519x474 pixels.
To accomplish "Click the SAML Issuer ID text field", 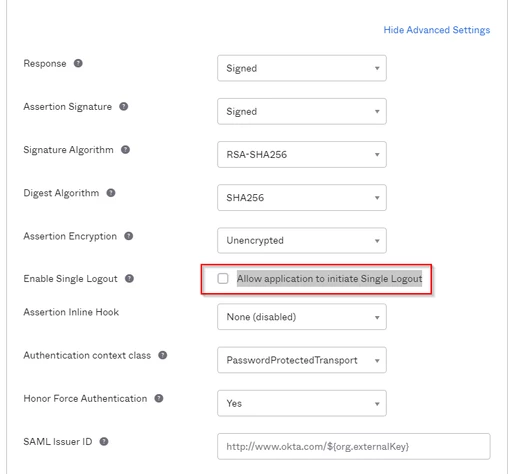I will click(x=354, y=446).
